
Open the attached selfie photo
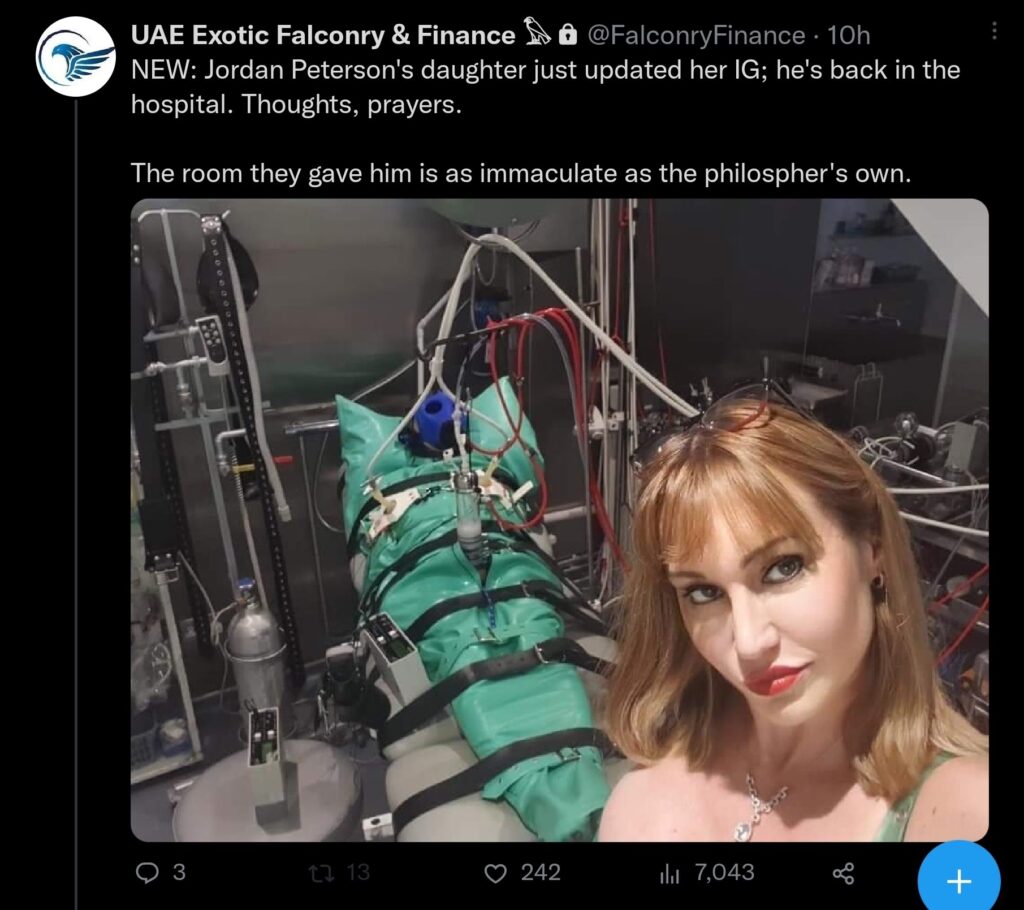tap(559, 519)
